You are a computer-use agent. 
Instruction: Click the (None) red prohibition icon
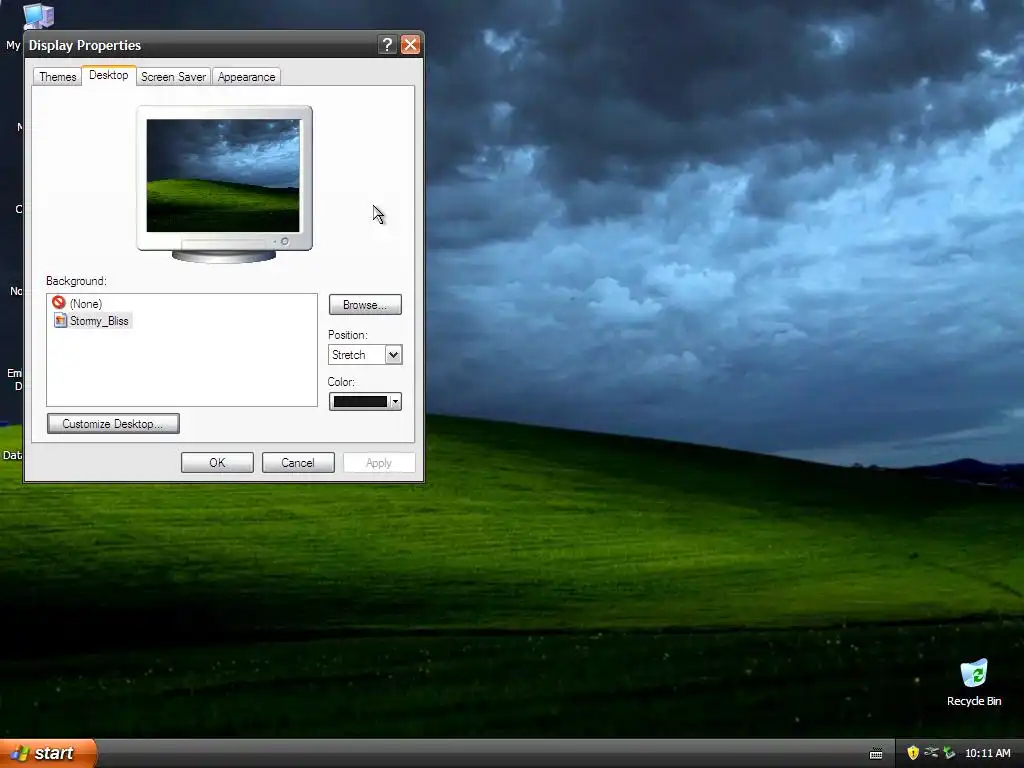click(x=59, y=302)
